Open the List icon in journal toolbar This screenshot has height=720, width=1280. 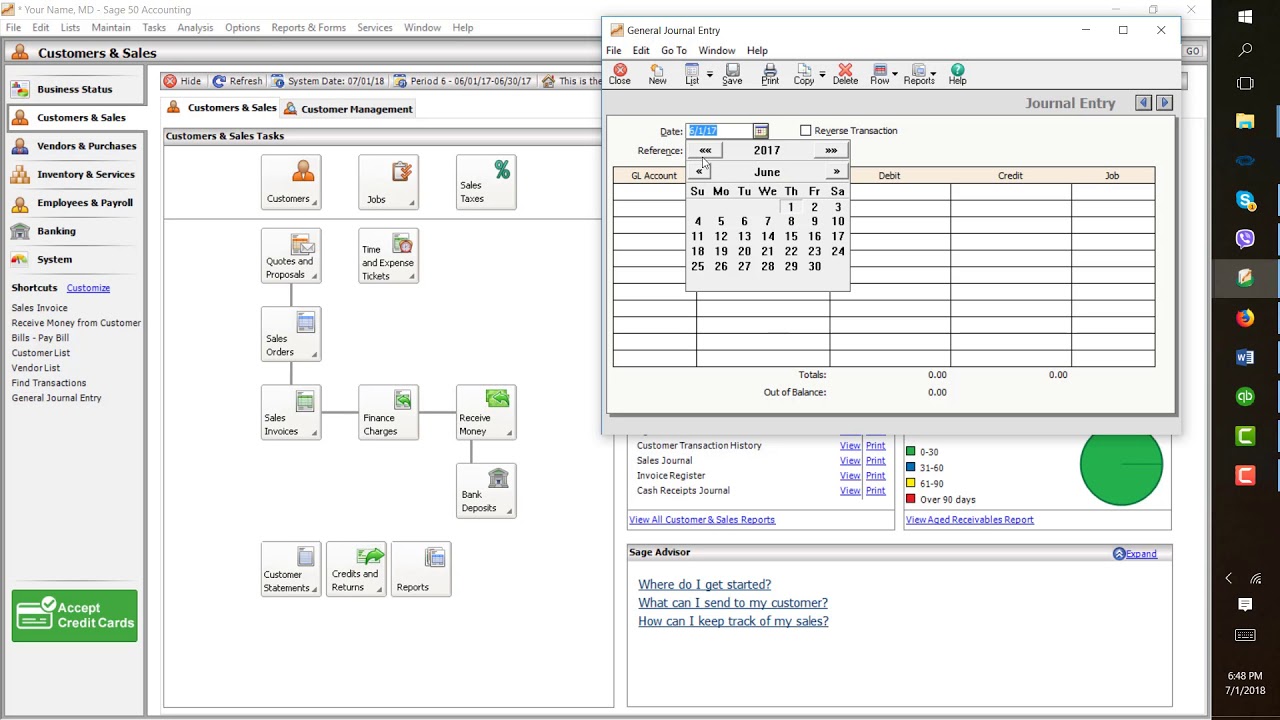(x=692, y=74)
